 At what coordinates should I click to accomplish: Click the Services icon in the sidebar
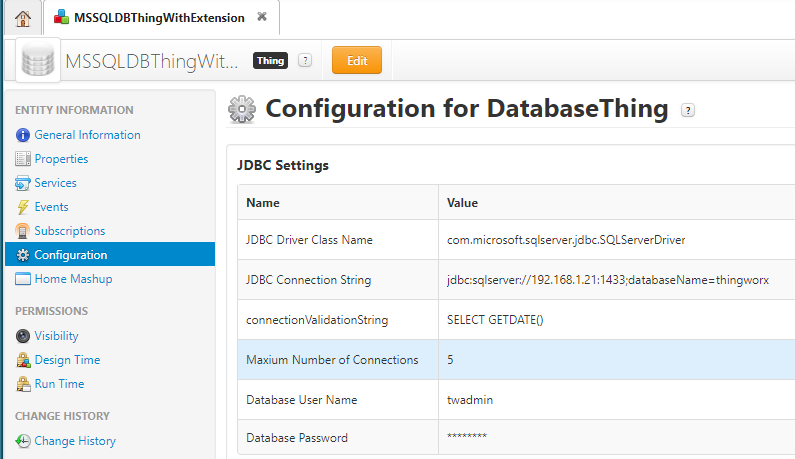tap(23, 183)
